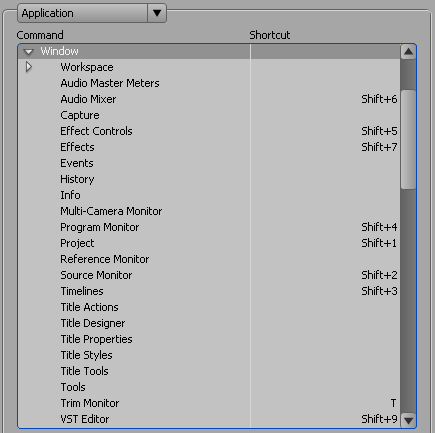Viewport: 435px width, 433px height.
Task: Click the Capture command row
Action: pos(209,115)
